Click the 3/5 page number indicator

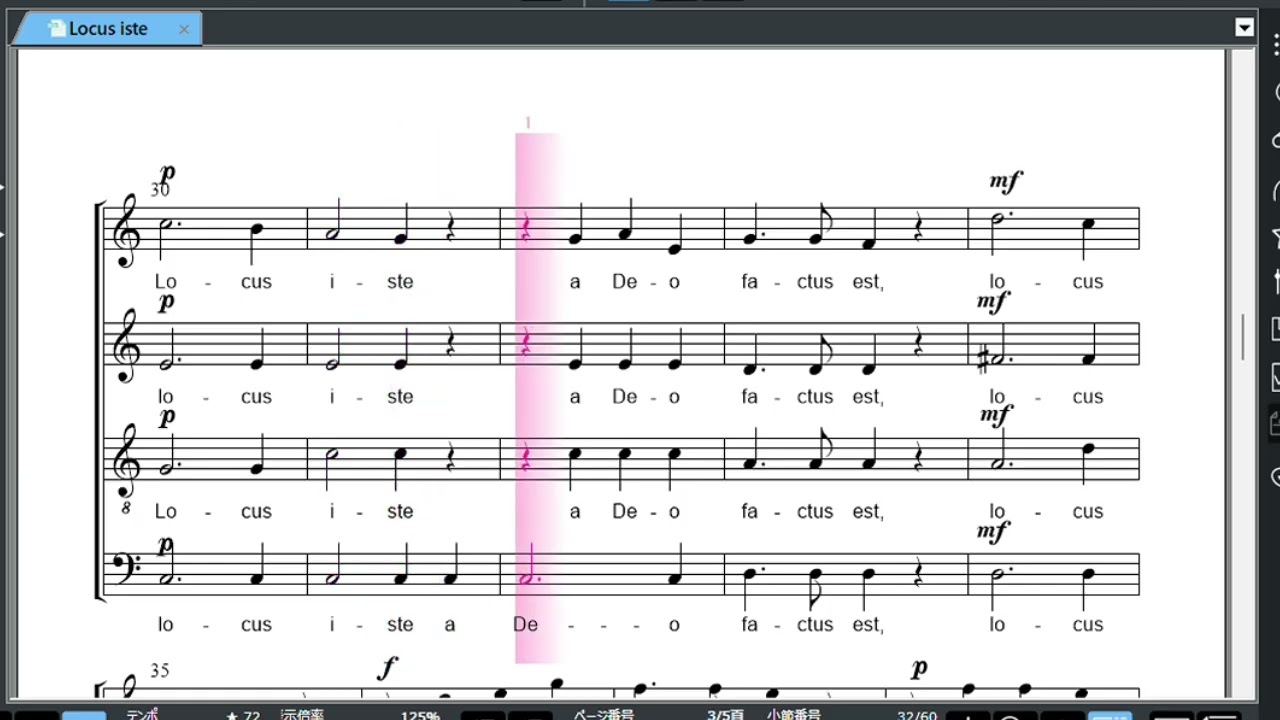[x=725, y=715]
